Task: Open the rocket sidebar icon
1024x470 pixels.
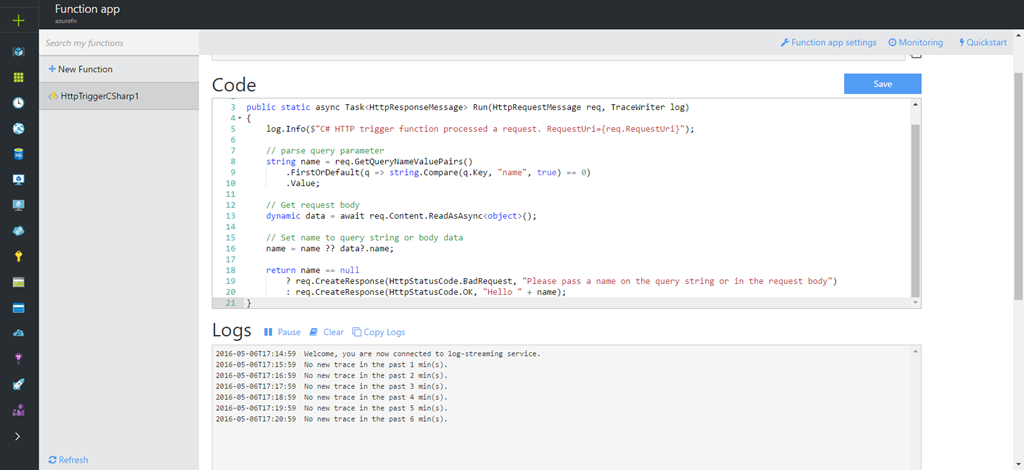Action: coord(18,384)
